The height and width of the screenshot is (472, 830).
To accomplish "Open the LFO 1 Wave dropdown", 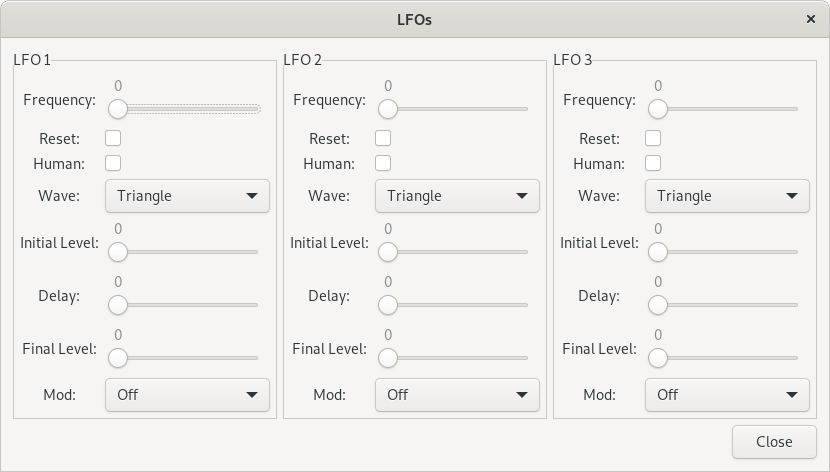I will [x=187, y=196].
